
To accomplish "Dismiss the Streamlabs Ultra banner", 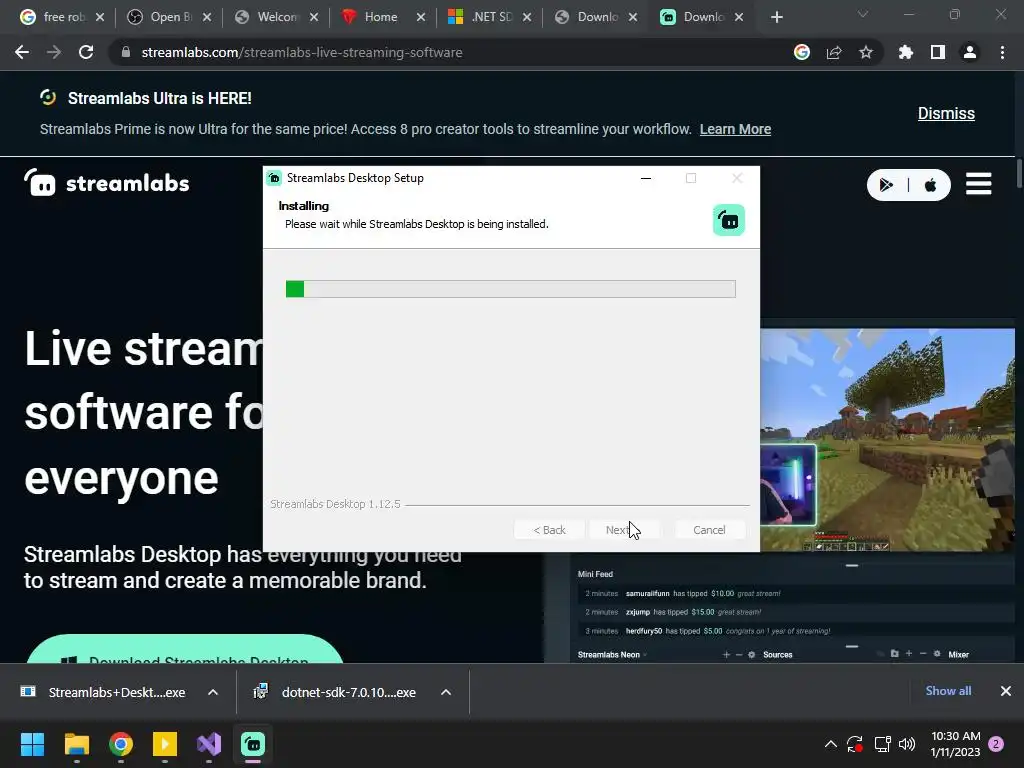I will [946, 113].
